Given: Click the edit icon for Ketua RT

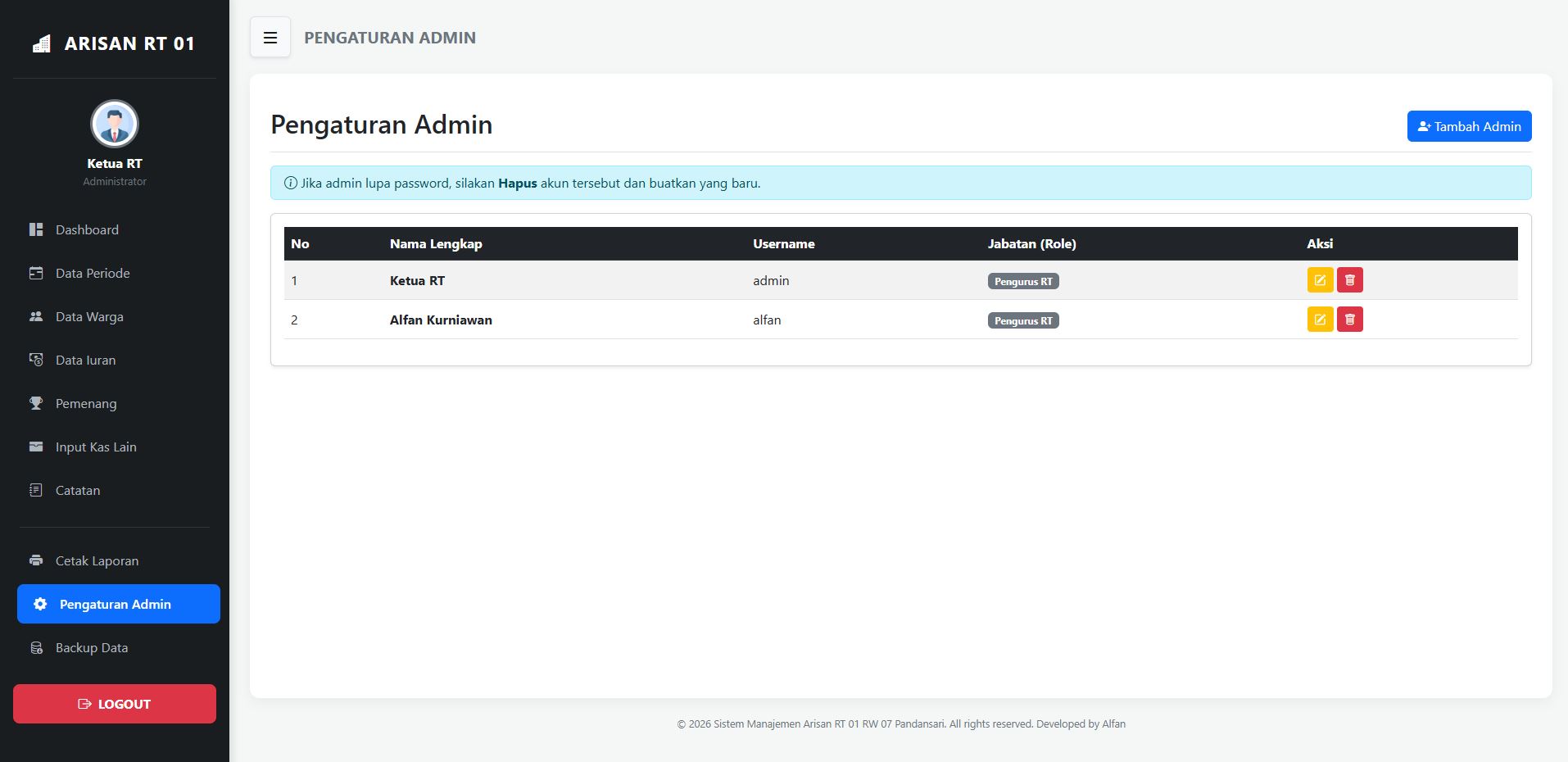Looking at the screenshot, I should (x=1320, y=280).
